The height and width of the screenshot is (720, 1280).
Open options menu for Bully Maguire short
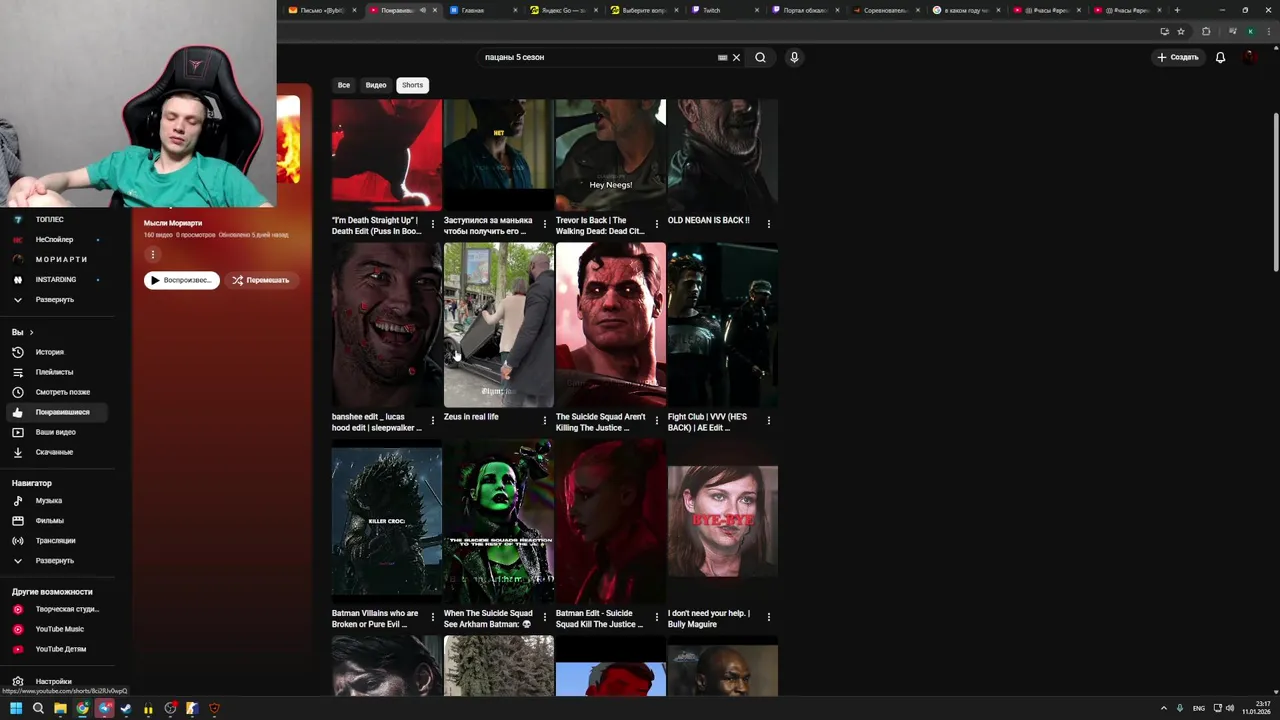point(769,617)
